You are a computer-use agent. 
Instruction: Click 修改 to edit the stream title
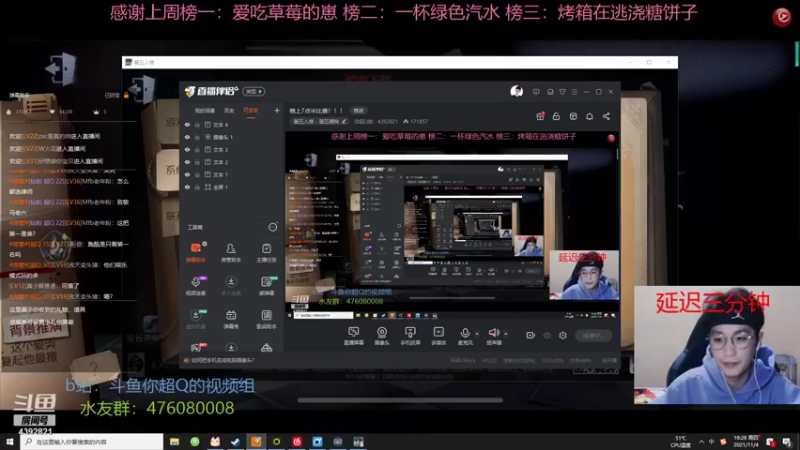[x=359, y=111]
